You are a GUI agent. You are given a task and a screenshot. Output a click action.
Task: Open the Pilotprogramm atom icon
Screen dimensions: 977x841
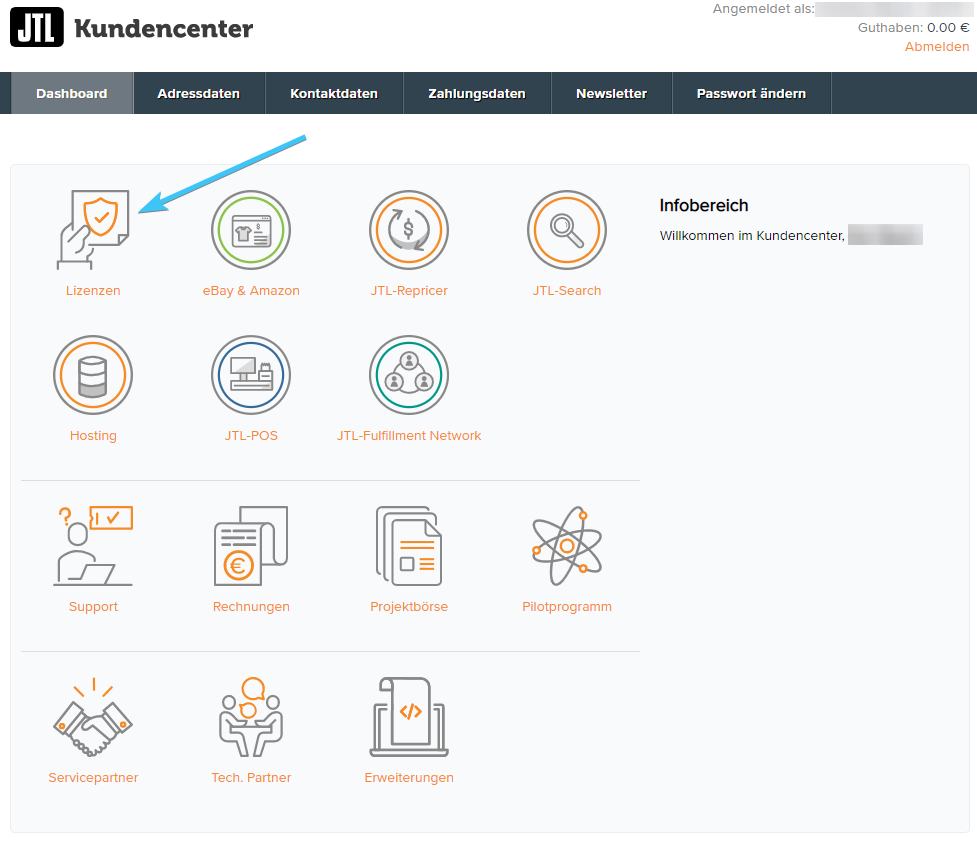(567, 546)
